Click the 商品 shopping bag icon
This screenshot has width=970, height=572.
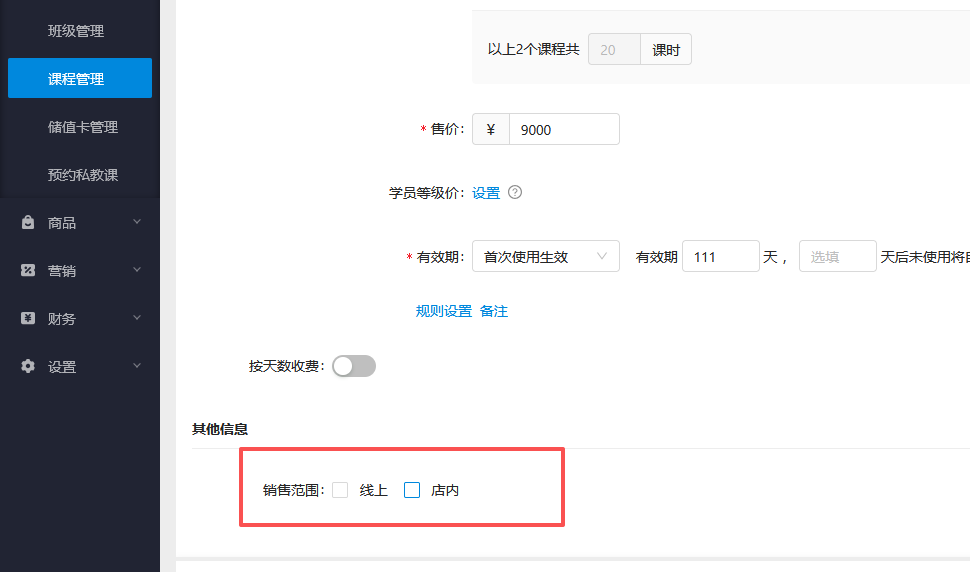[x=28, y=222]
